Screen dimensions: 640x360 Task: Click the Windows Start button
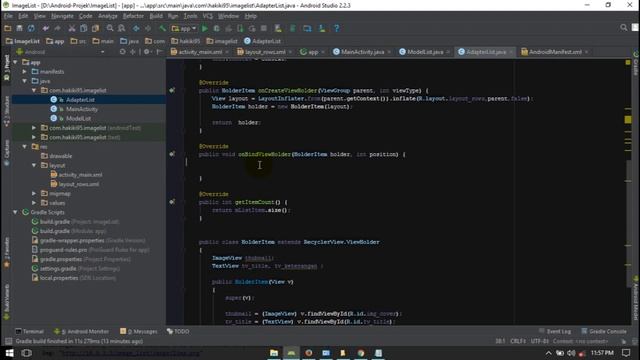pos(9,353)
